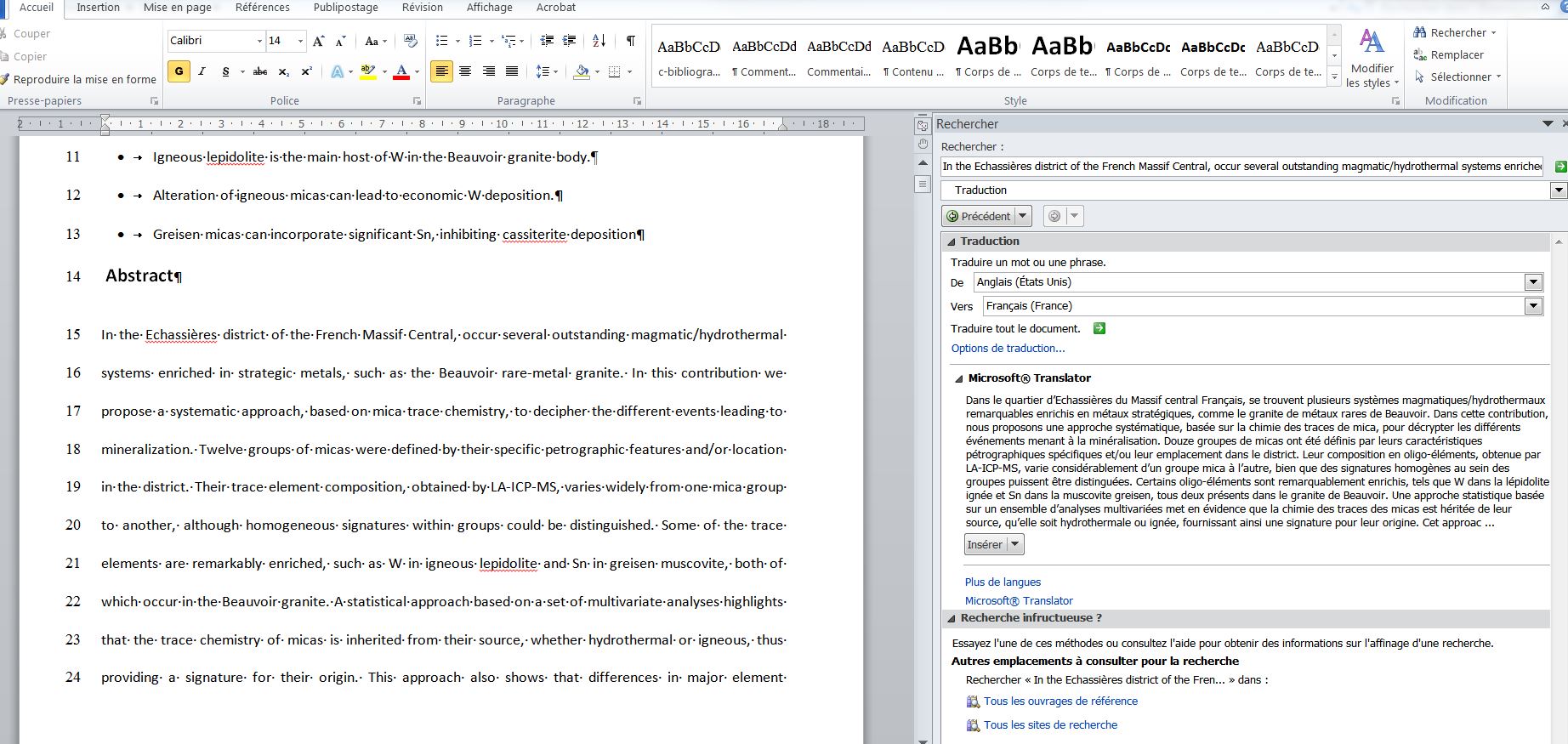This screenshot has height=744, width=1568.
Task: Open the font name Calibri dropdown
Action: coord(258,41)
